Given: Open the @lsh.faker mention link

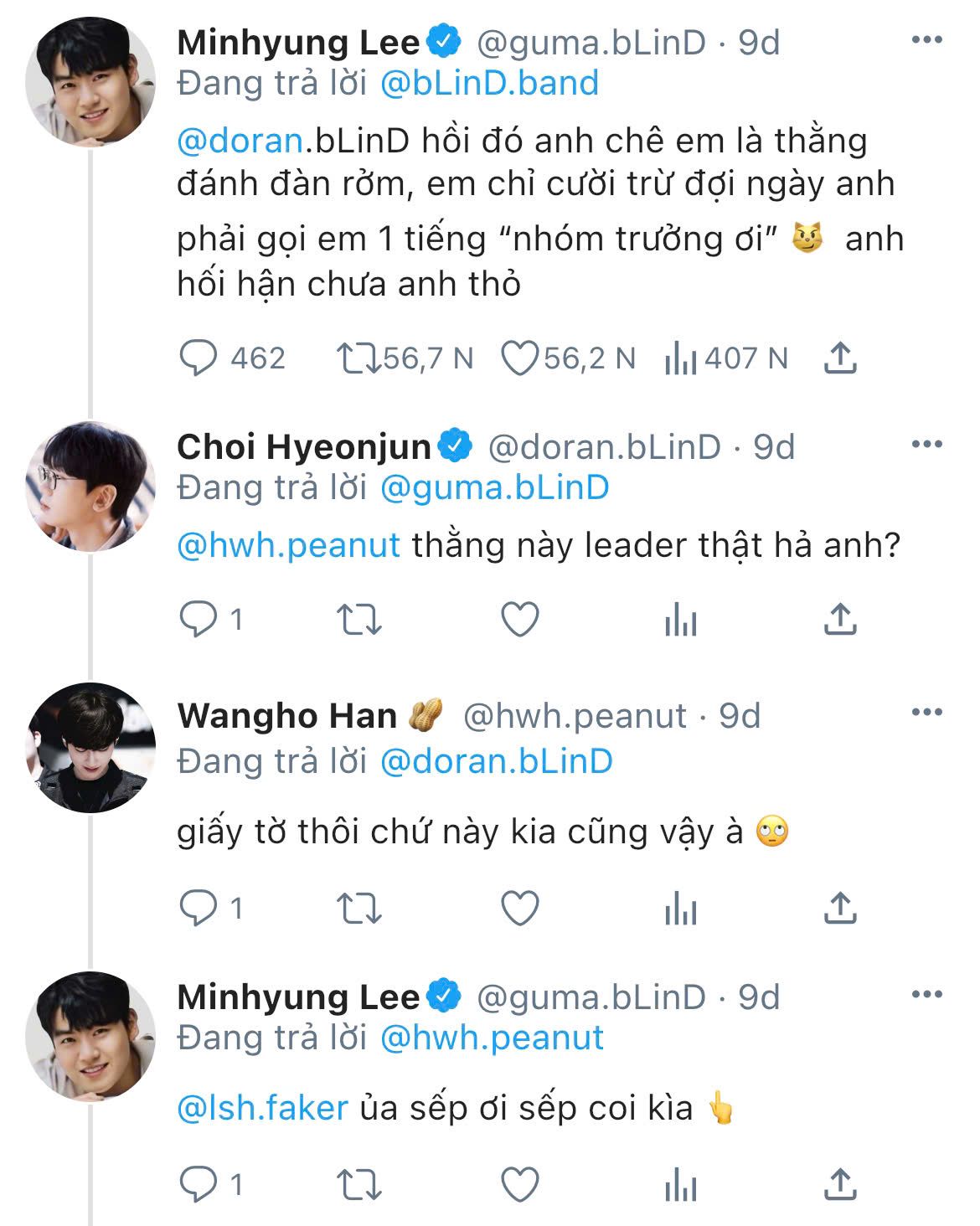Looking at the screenshot, I should pos(262,1109).
